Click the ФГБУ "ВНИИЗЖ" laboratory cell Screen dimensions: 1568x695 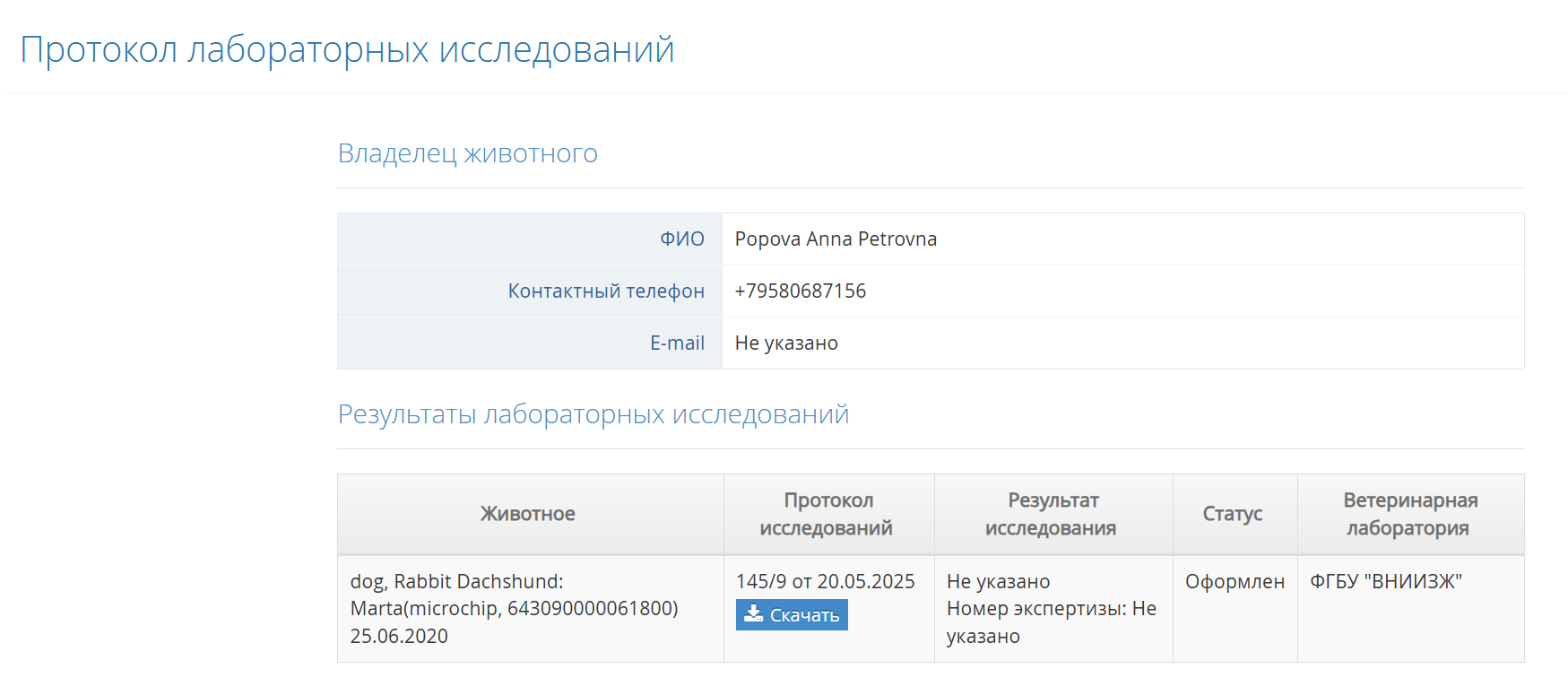click(1385, 581)
